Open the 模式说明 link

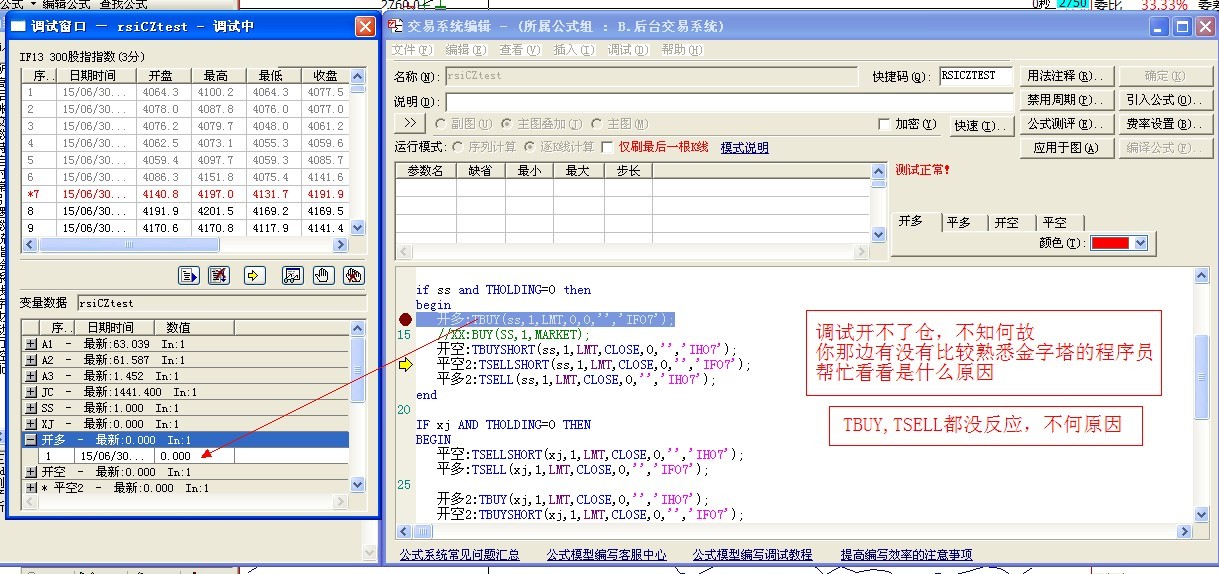(x=744, y=148)
